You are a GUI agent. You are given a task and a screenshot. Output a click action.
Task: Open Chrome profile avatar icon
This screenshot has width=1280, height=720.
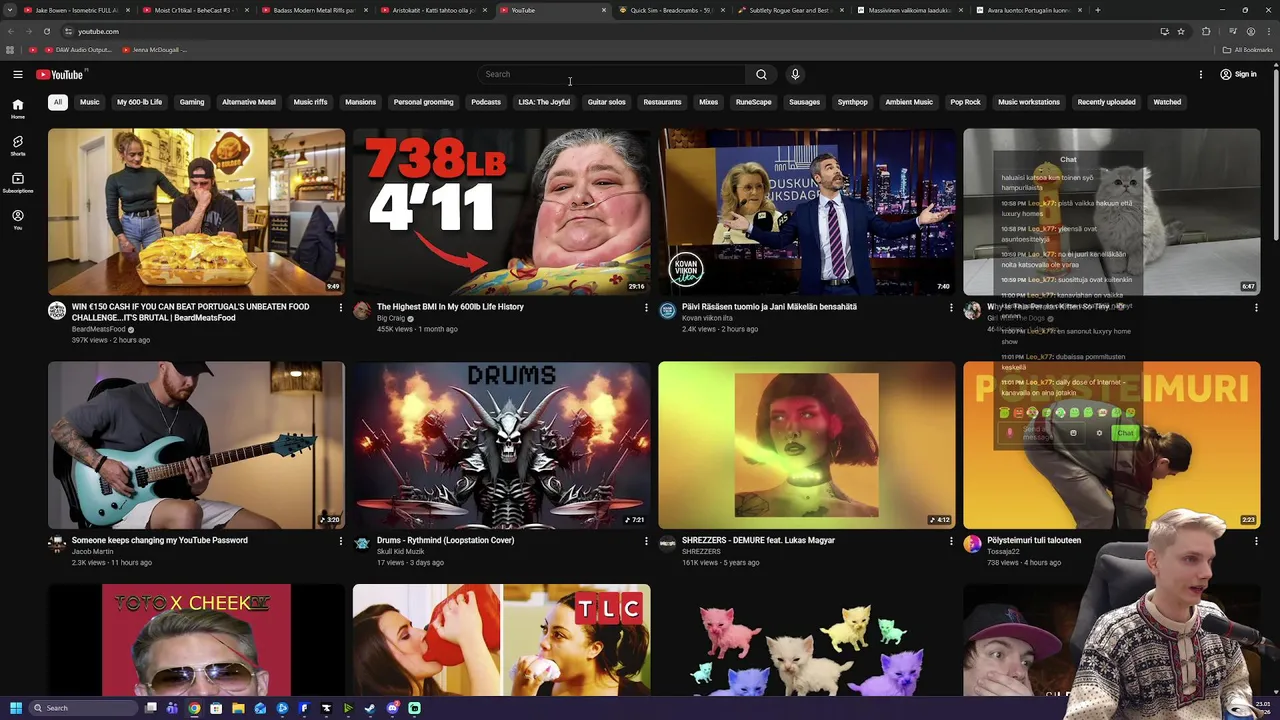1250,31
